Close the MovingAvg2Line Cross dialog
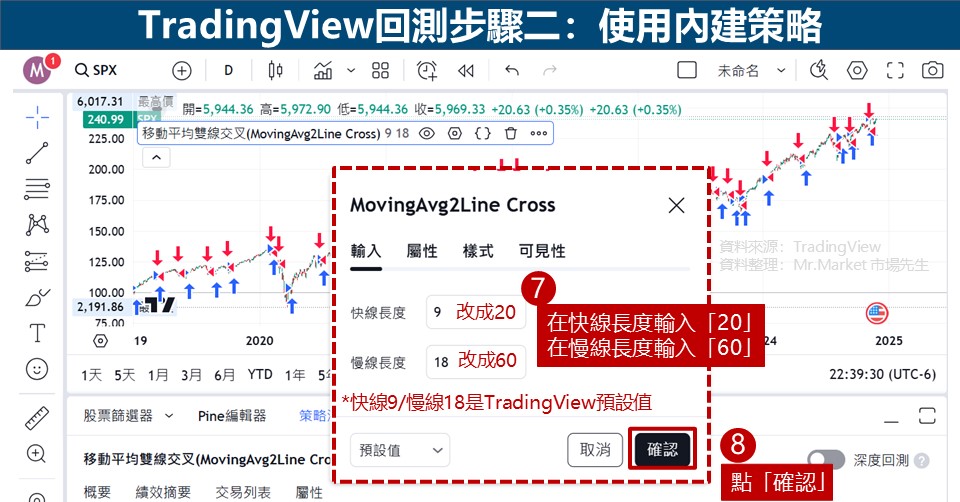 [677, 205]
